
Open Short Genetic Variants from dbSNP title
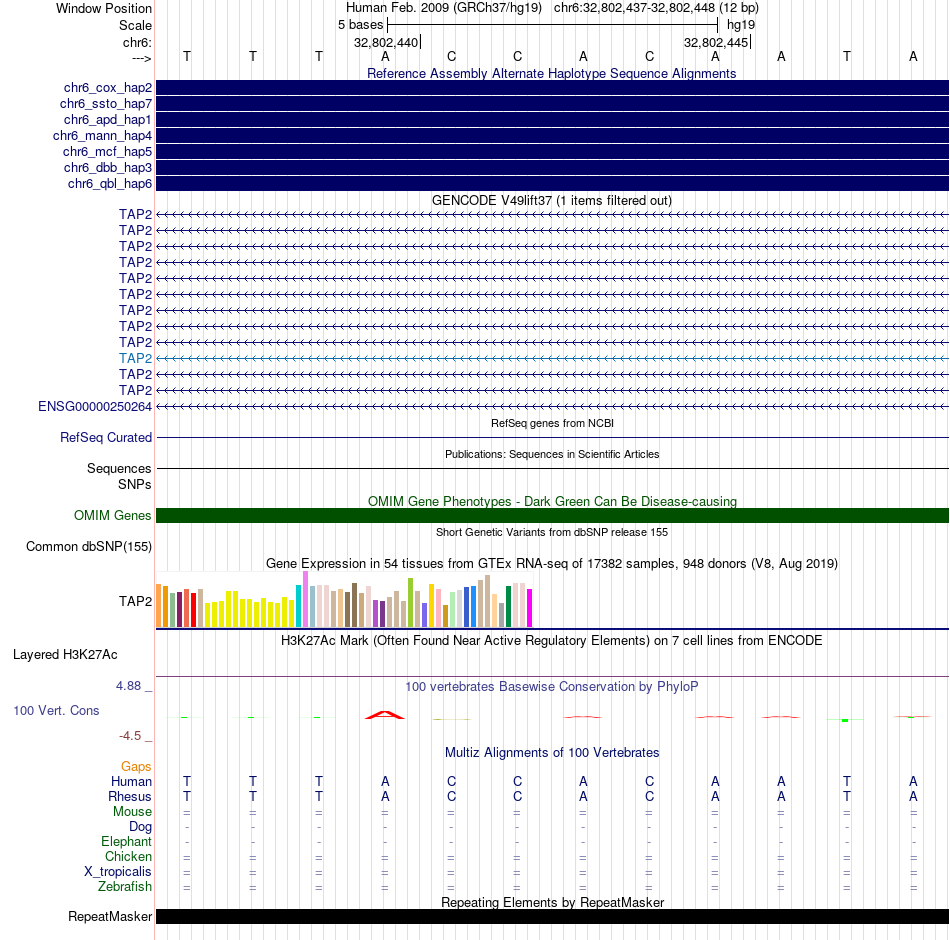(x=551, y=532)
